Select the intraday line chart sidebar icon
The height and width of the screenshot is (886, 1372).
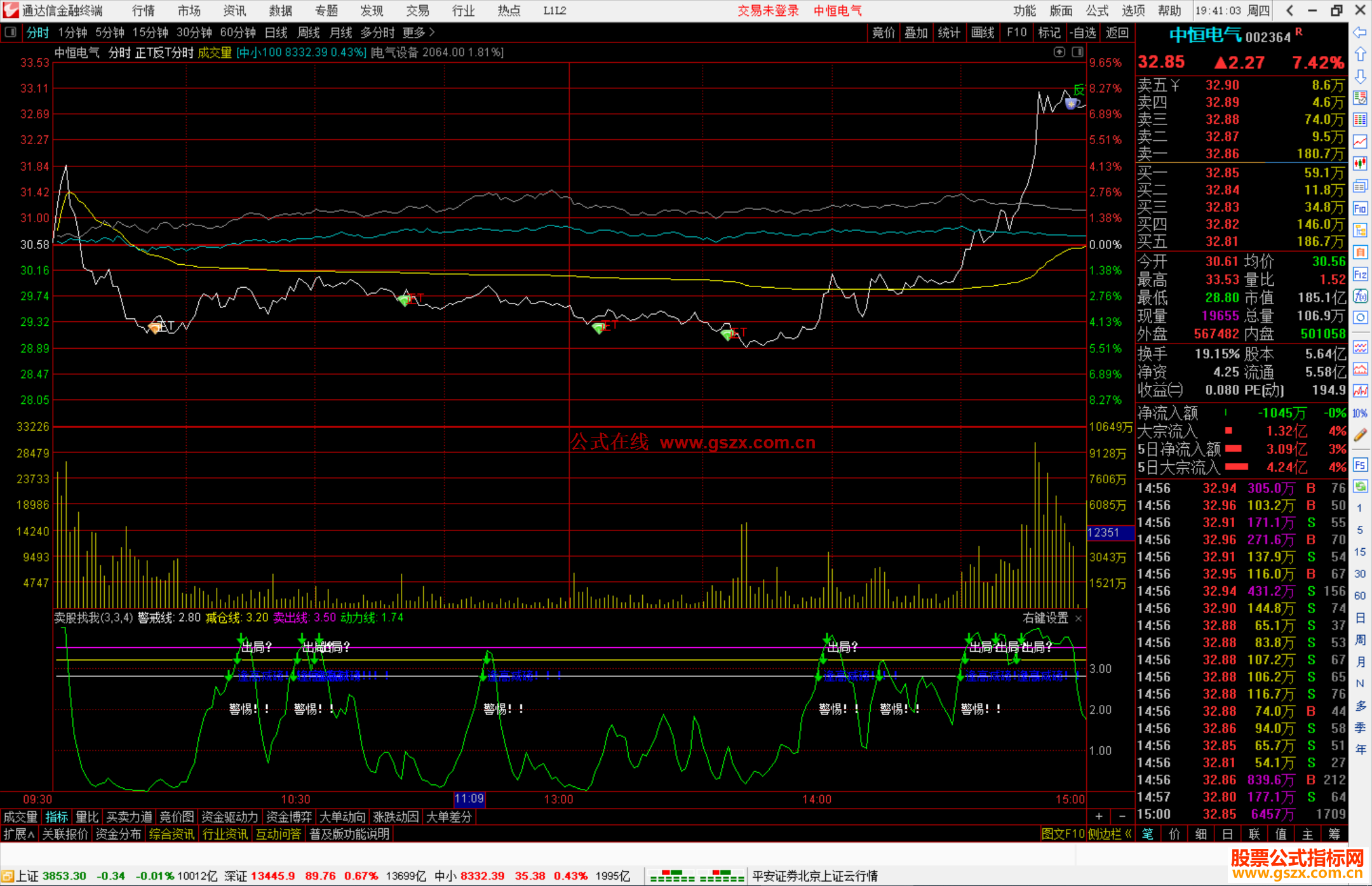tap(1360, 142)
